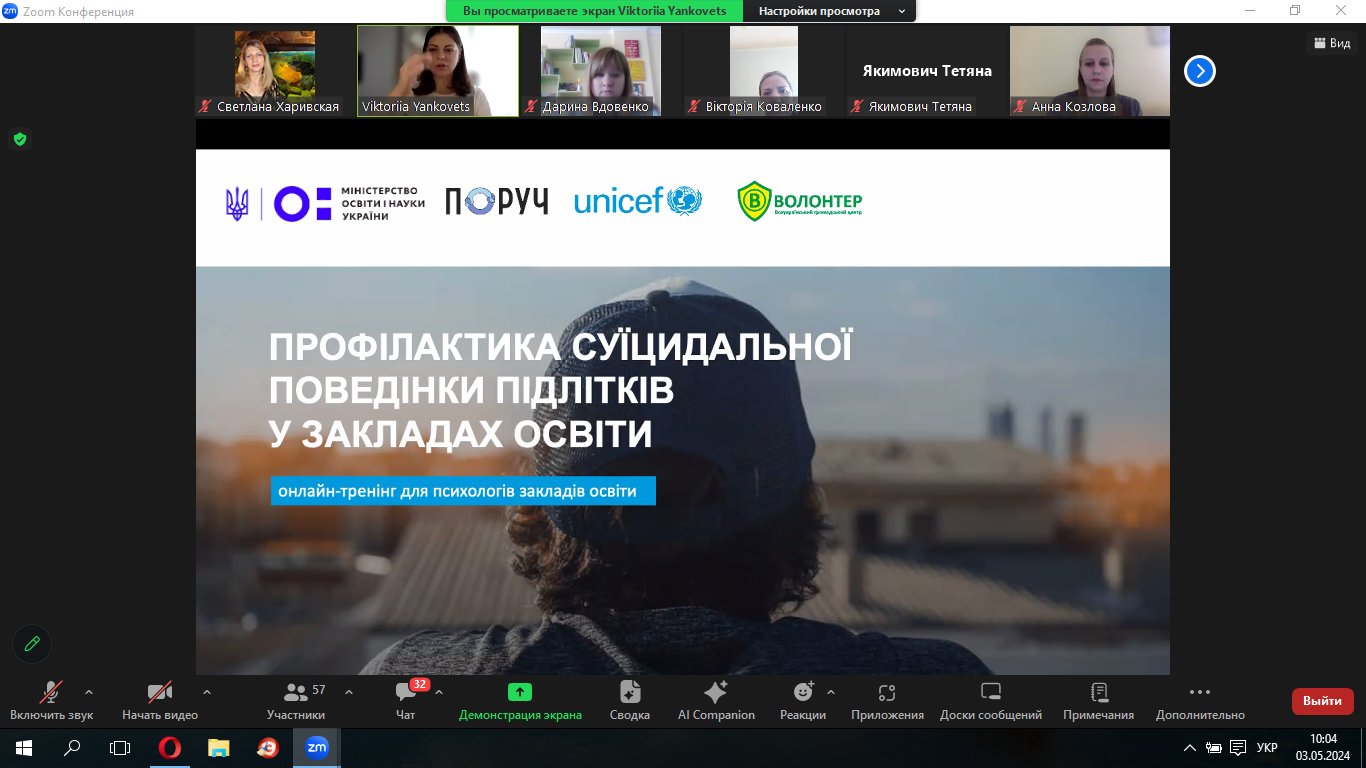Open Дополнительно more options menu
1366x768 pixels.
1200,692
